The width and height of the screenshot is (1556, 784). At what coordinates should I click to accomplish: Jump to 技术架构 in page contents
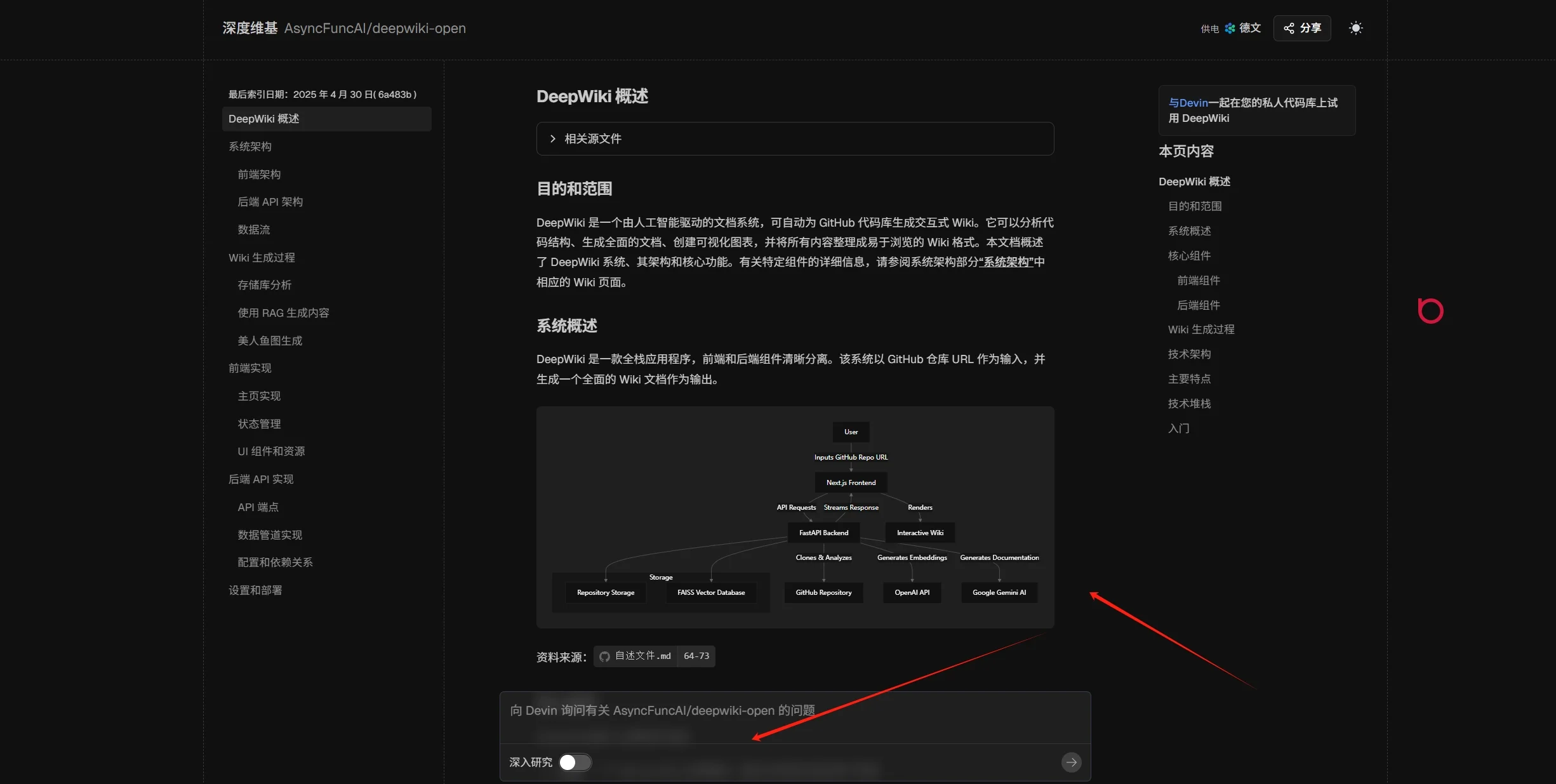(1190, 354)
